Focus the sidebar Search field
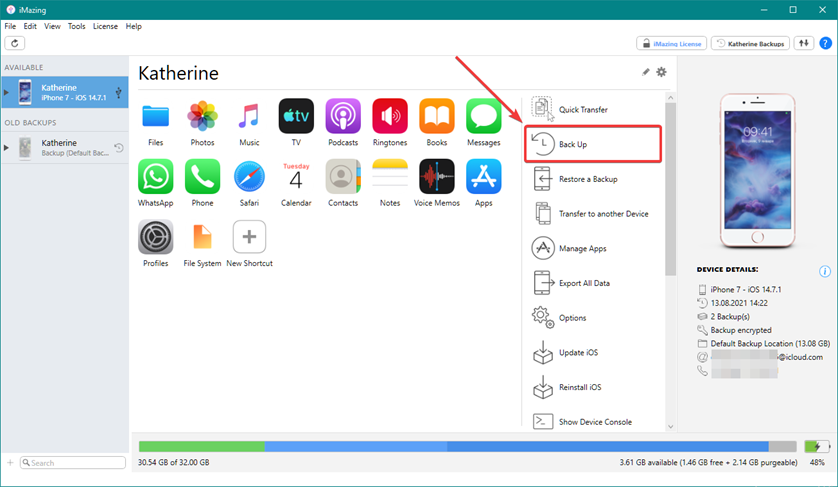 click(x=73, y=462)
